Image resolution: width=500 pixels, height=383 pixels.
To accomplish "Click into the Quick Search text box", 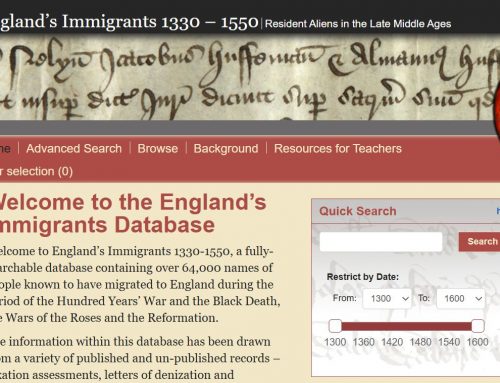I will pyautogui.click(x=381, y=242).
